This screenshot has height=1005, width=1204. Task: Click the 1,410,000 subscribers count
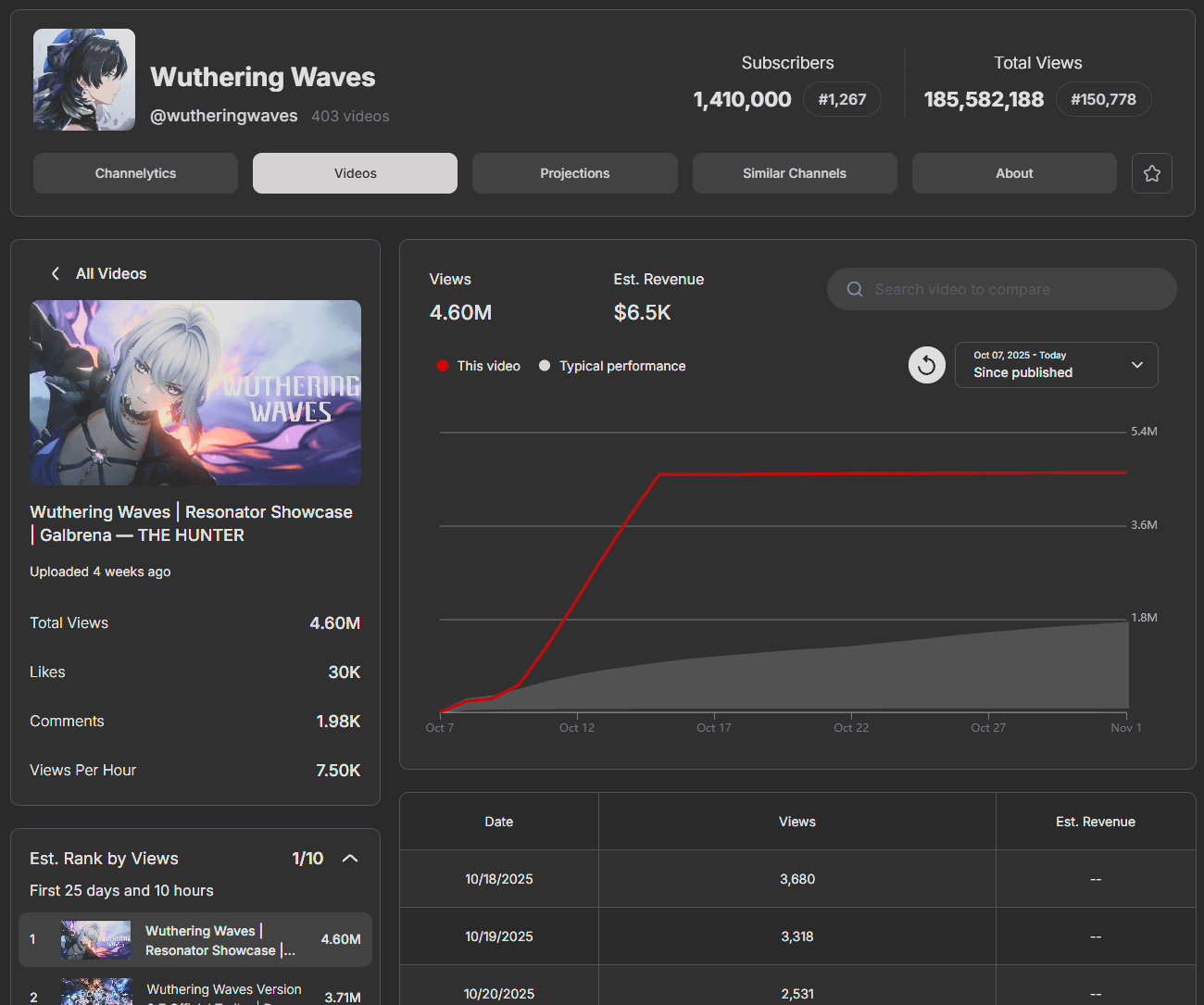[743, 99]
